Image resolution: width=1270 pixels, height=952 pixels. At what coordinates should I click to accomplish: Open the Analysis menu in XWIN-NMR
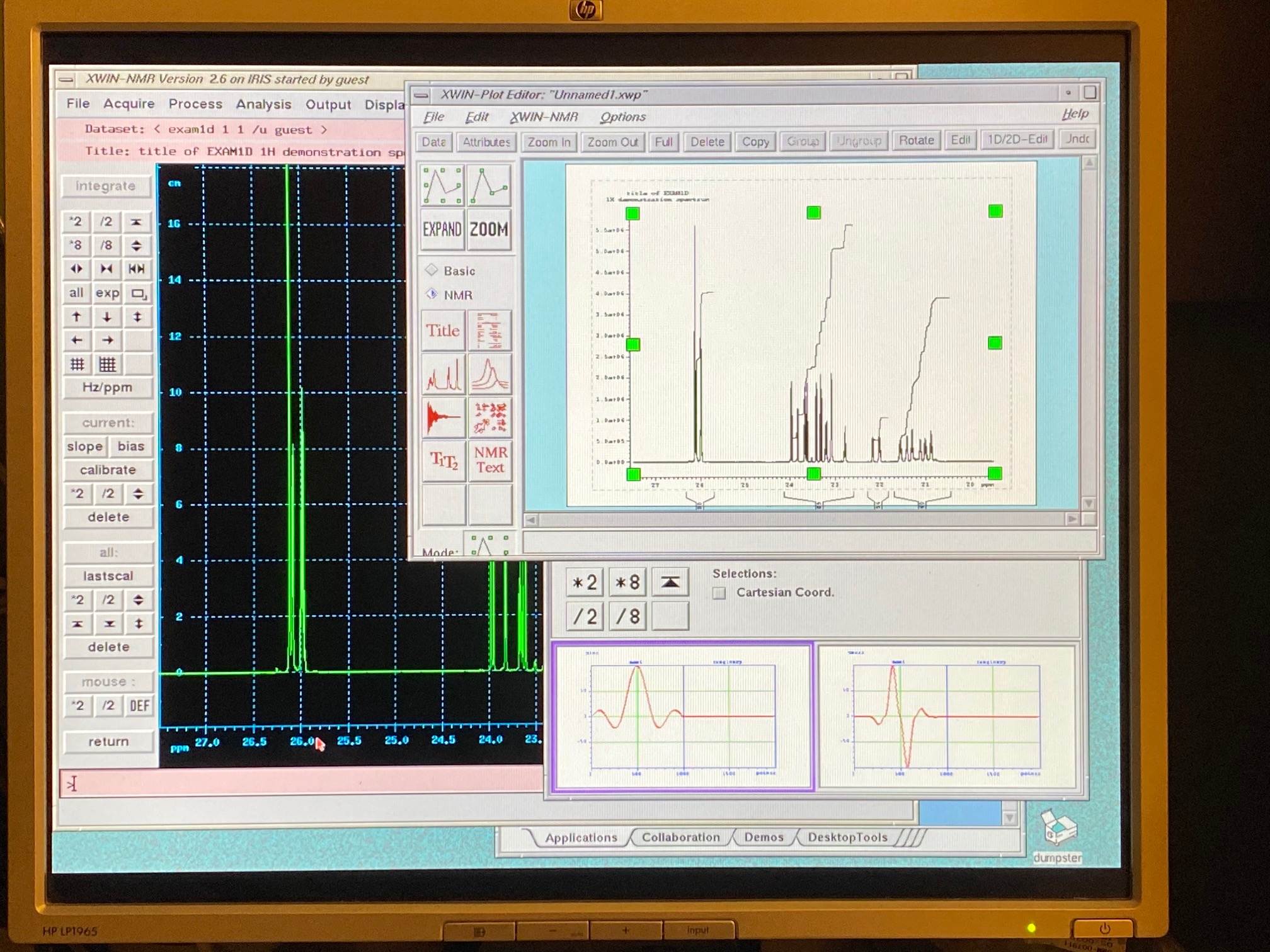(263, 105)
